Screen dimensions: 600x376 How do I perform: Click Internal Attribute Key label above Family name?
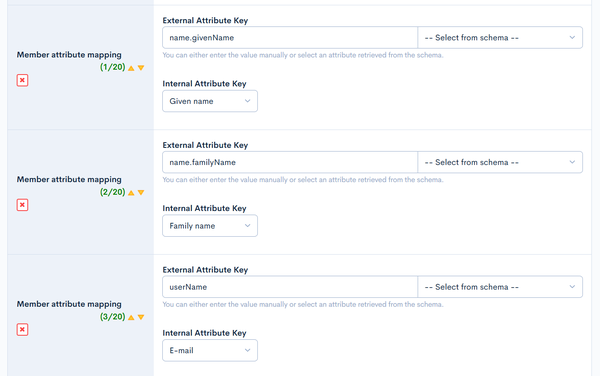click(204, 208)
